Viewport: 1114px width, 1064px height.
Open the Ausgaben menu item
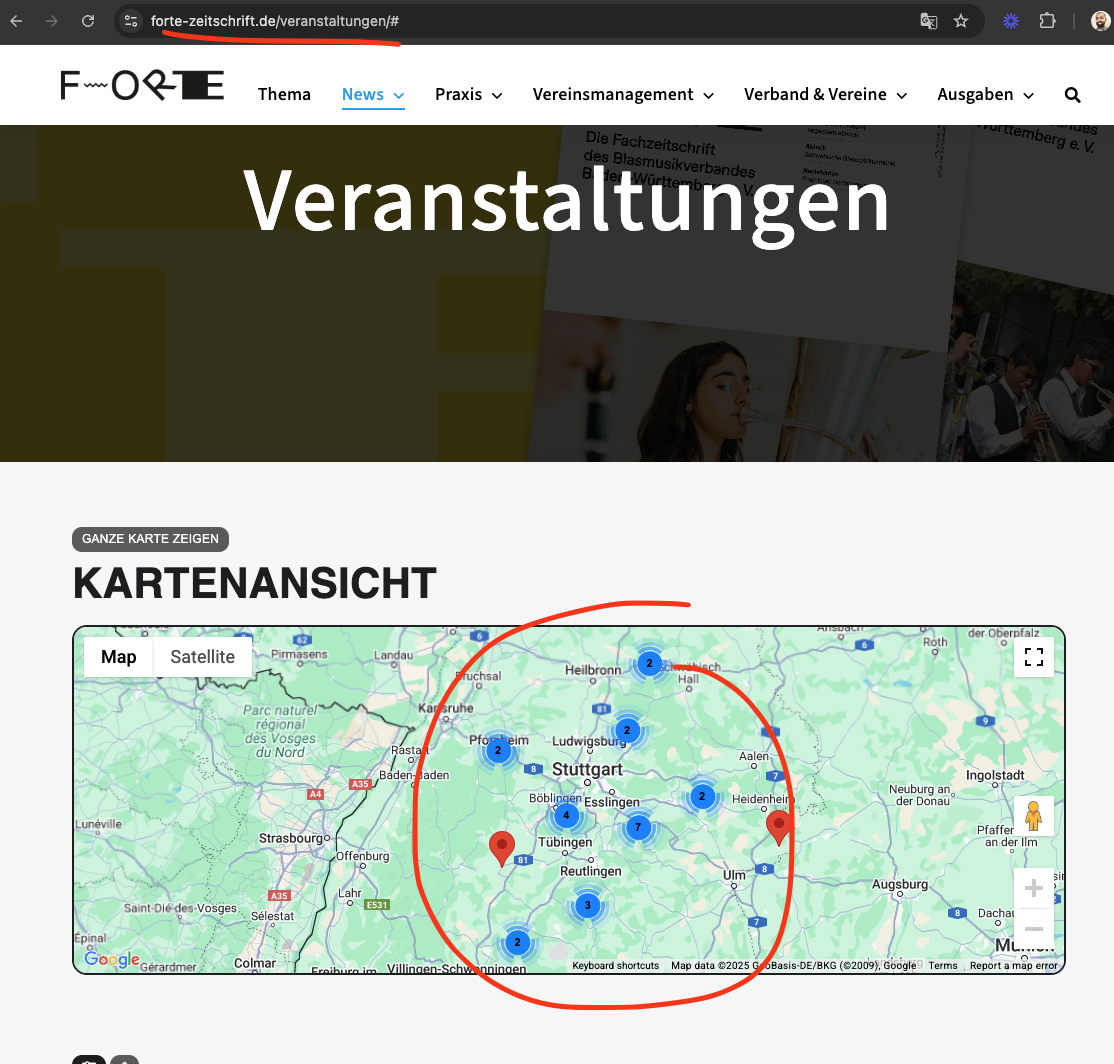975,94
